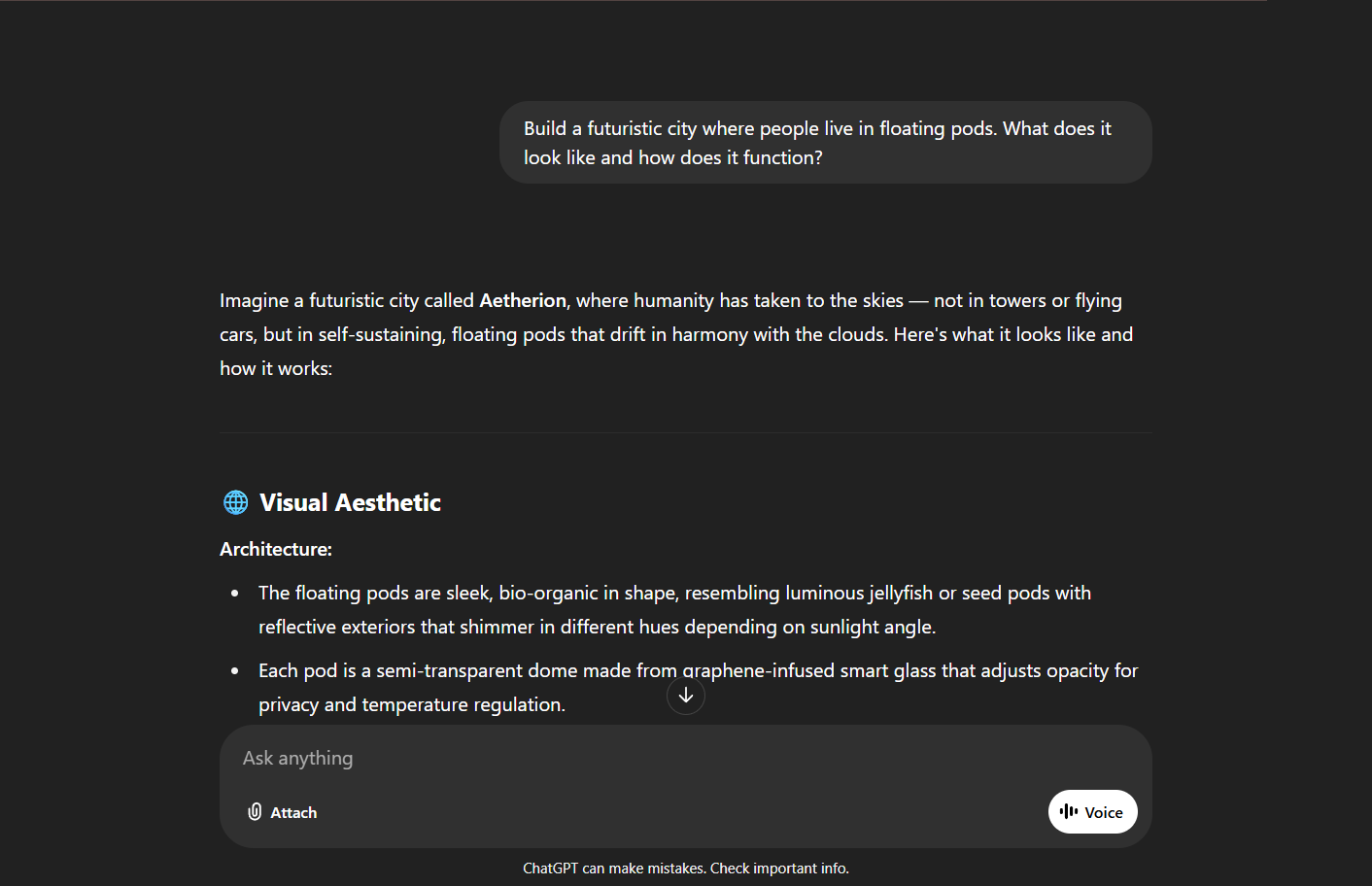Click the second bullet point dot marker

(235, 670)
